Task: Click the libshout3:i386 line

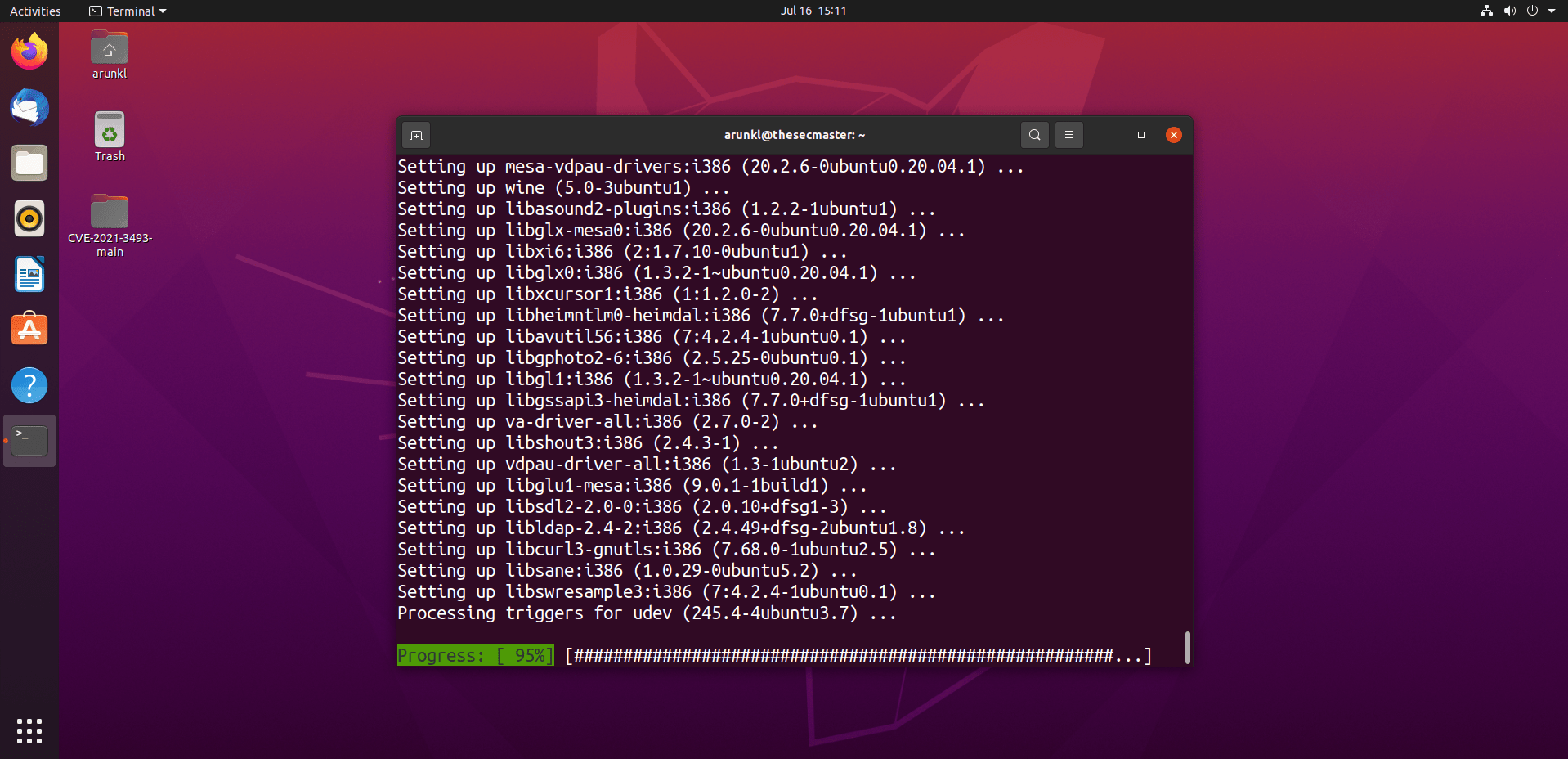Action: [589, 442]
